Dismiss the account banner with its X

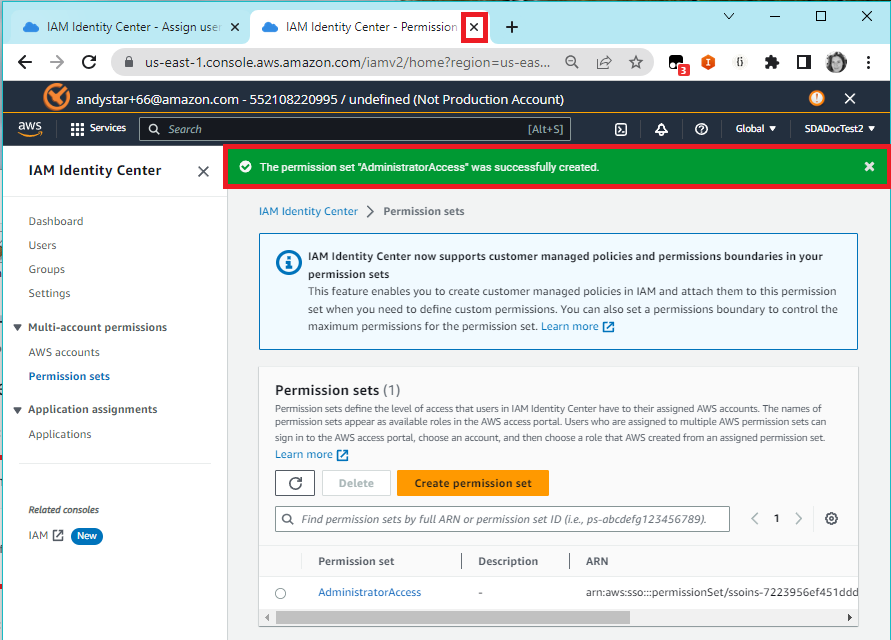tap(850, 98)
